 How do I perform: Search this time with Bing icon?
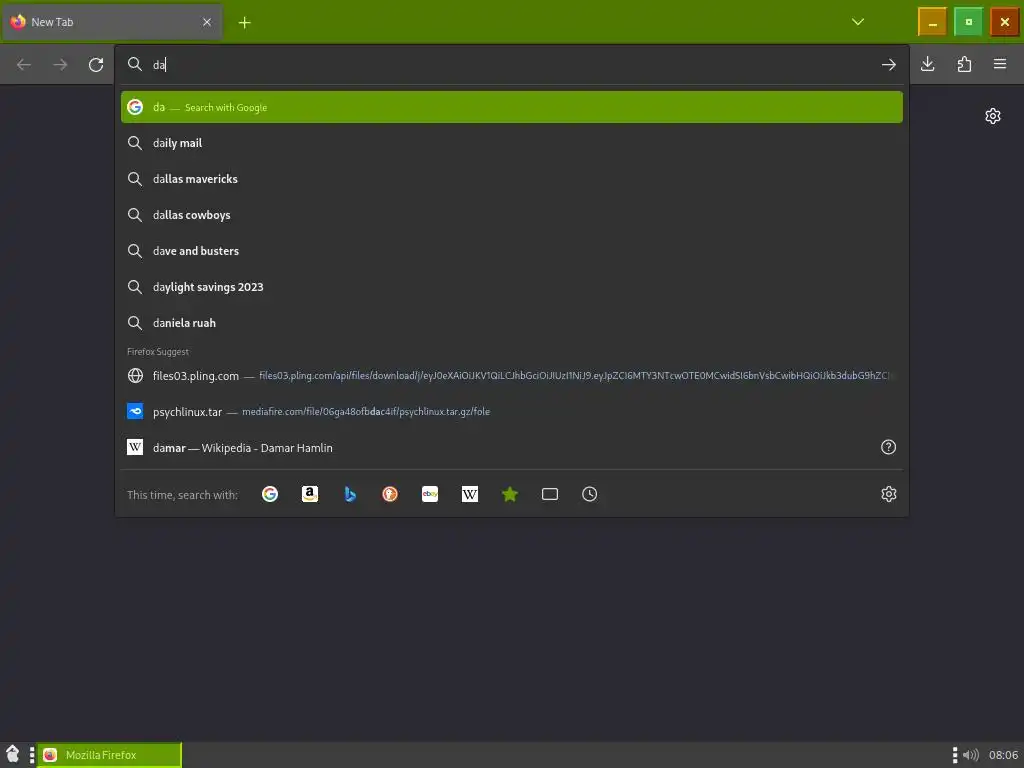[350, 494]
